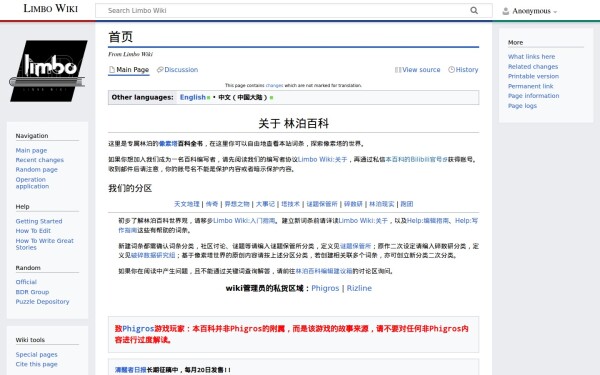Open Permanent link
Screen dimensions: 600x375
531,86
